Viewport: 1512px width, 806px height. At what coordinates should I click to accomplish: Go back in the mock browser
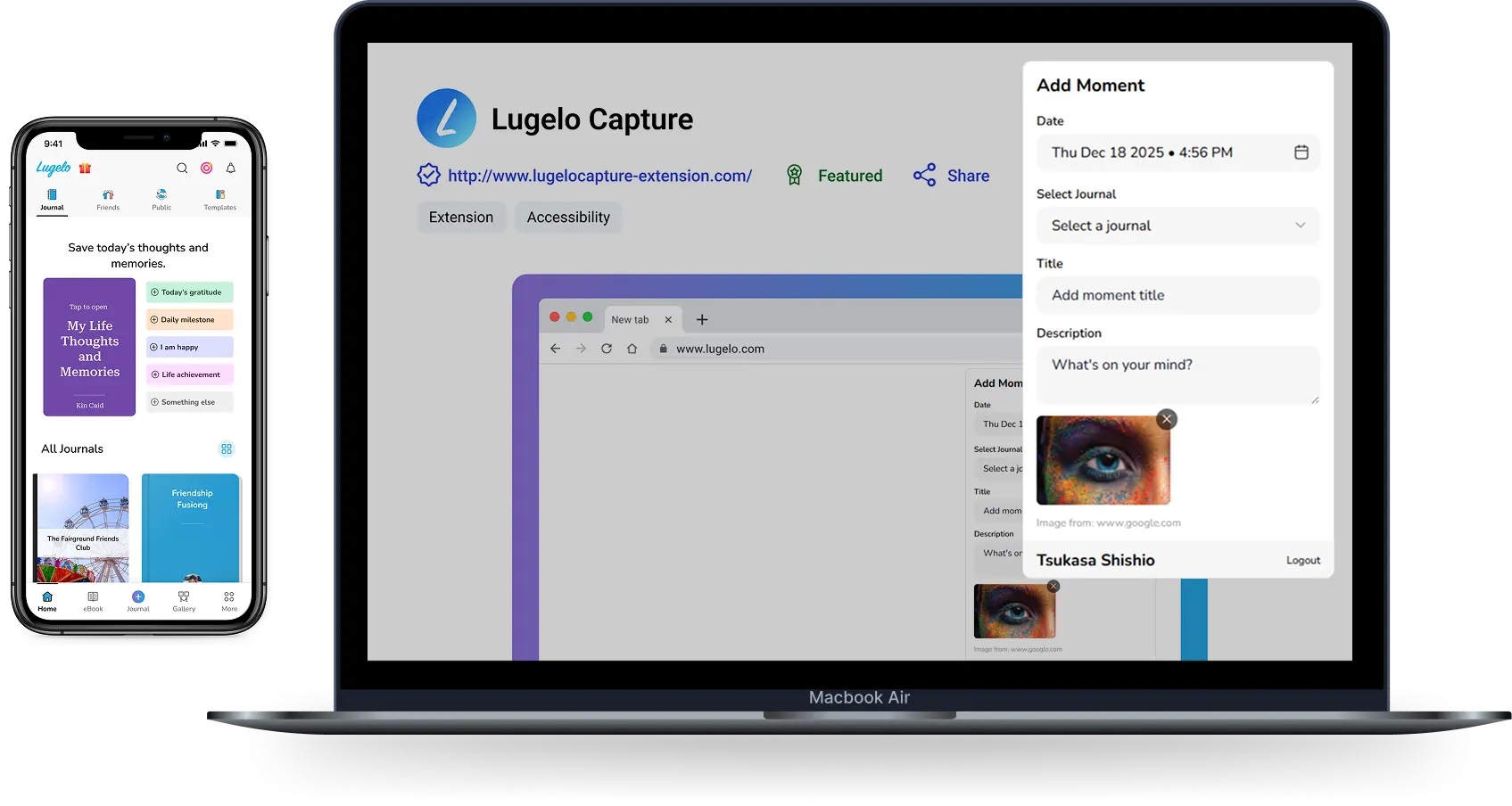coord(556,349)
